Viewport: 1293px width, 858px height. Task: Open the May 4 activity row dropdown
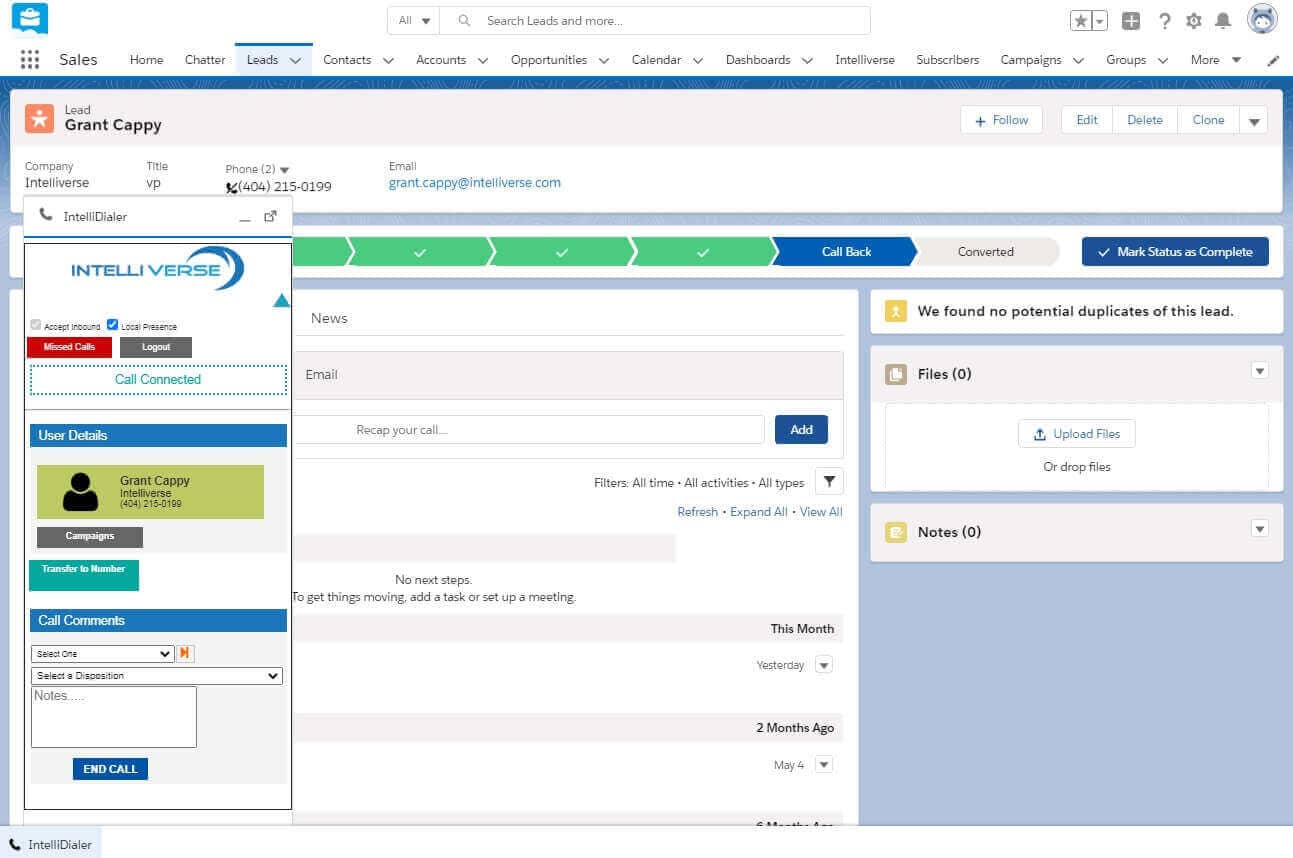click(x=824, y=765)
